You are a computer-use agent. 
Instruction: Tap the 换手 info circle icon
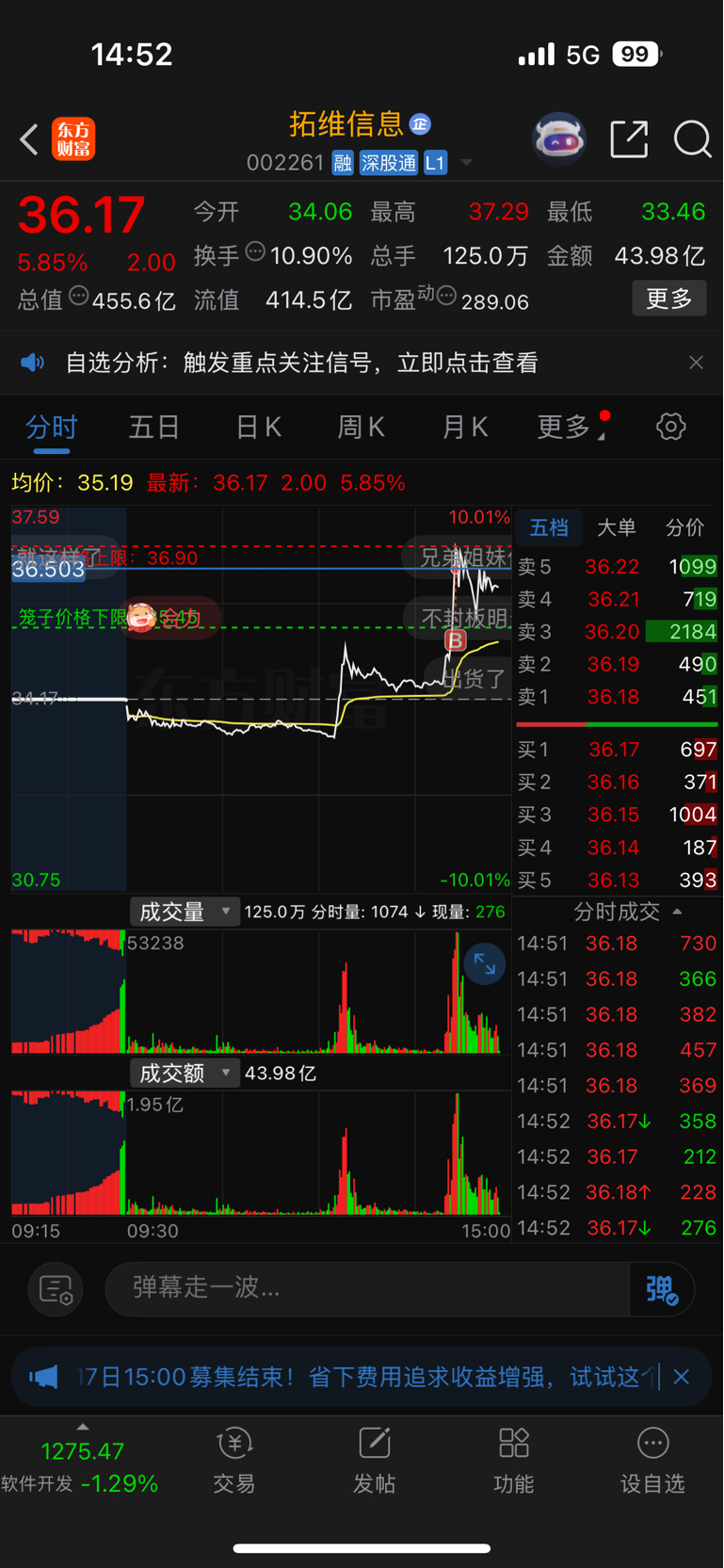pos(255,251)
